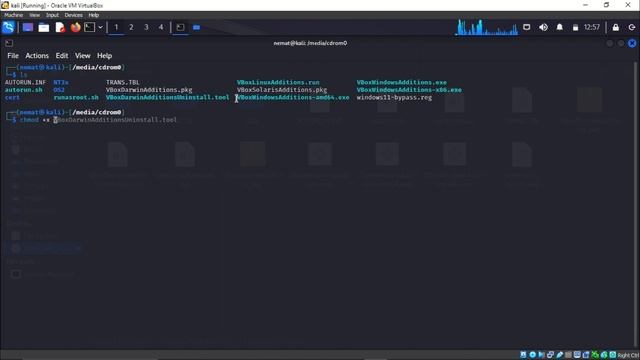Click VBoxDarwinAdditions.pkg file name

coord(149,90)
